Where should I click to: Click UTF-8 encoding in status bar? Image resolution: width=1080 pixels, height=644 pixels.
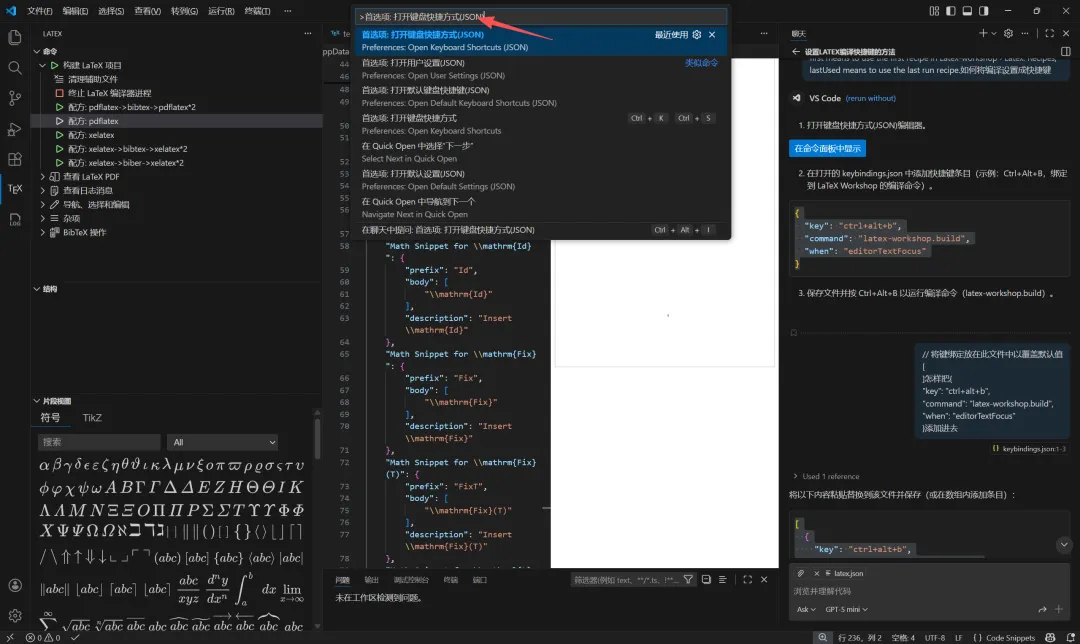click(x=935, y=638)
